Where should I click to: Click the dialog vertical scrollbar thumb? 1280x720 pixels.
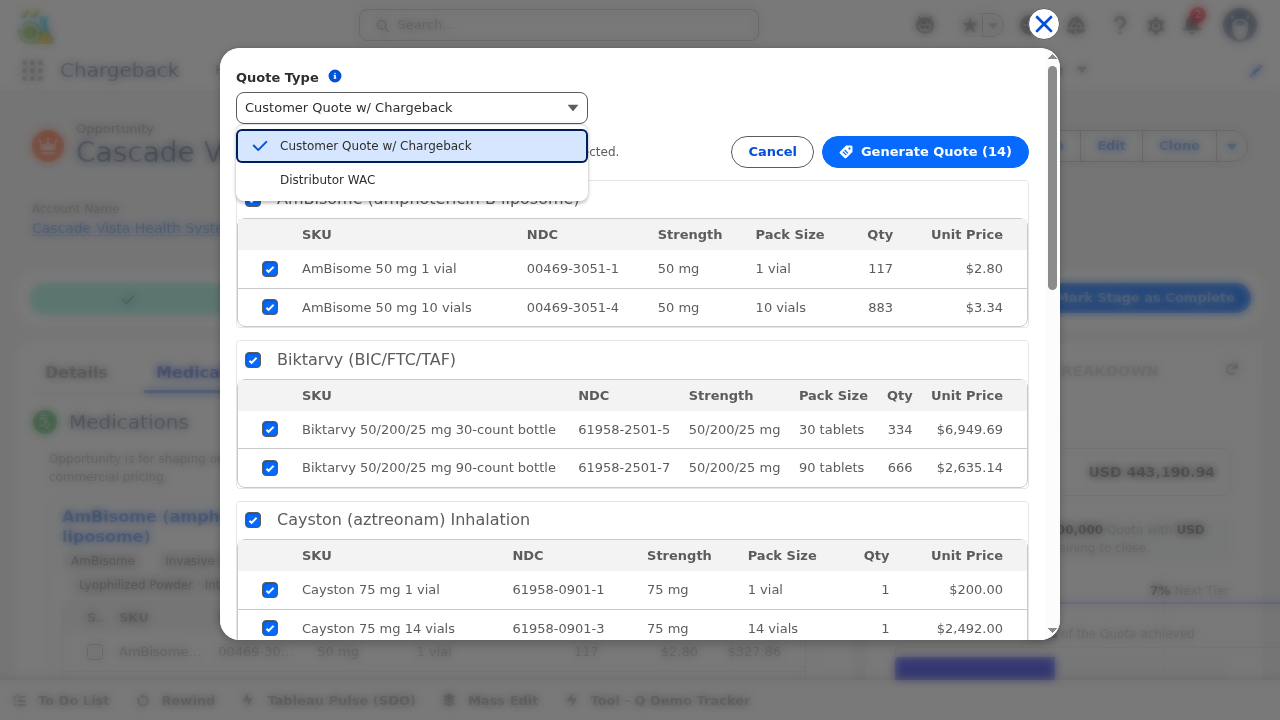pos(1053,178)
